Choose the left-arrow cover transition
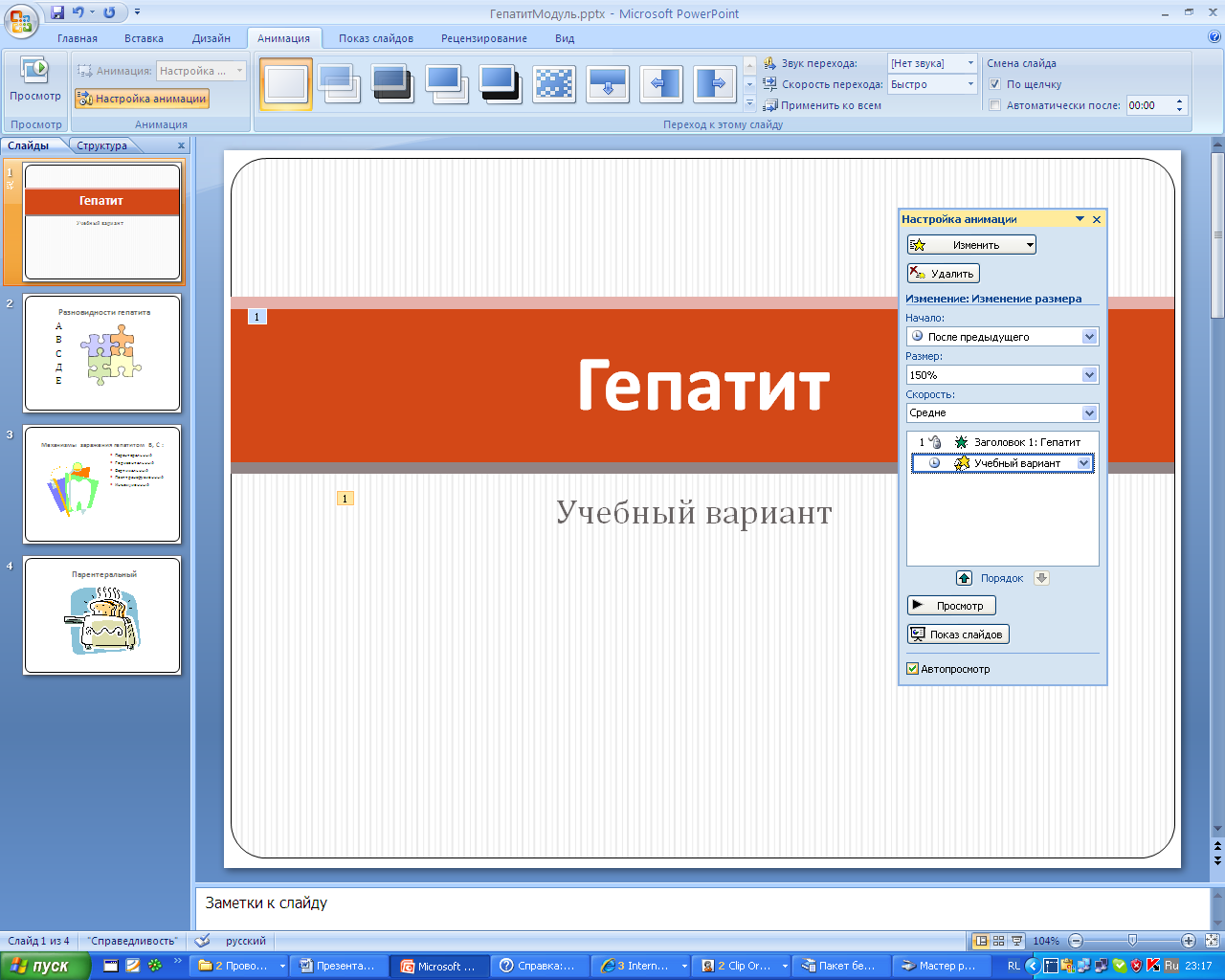This screenshot has width=1225, height=980. point(661,84)
